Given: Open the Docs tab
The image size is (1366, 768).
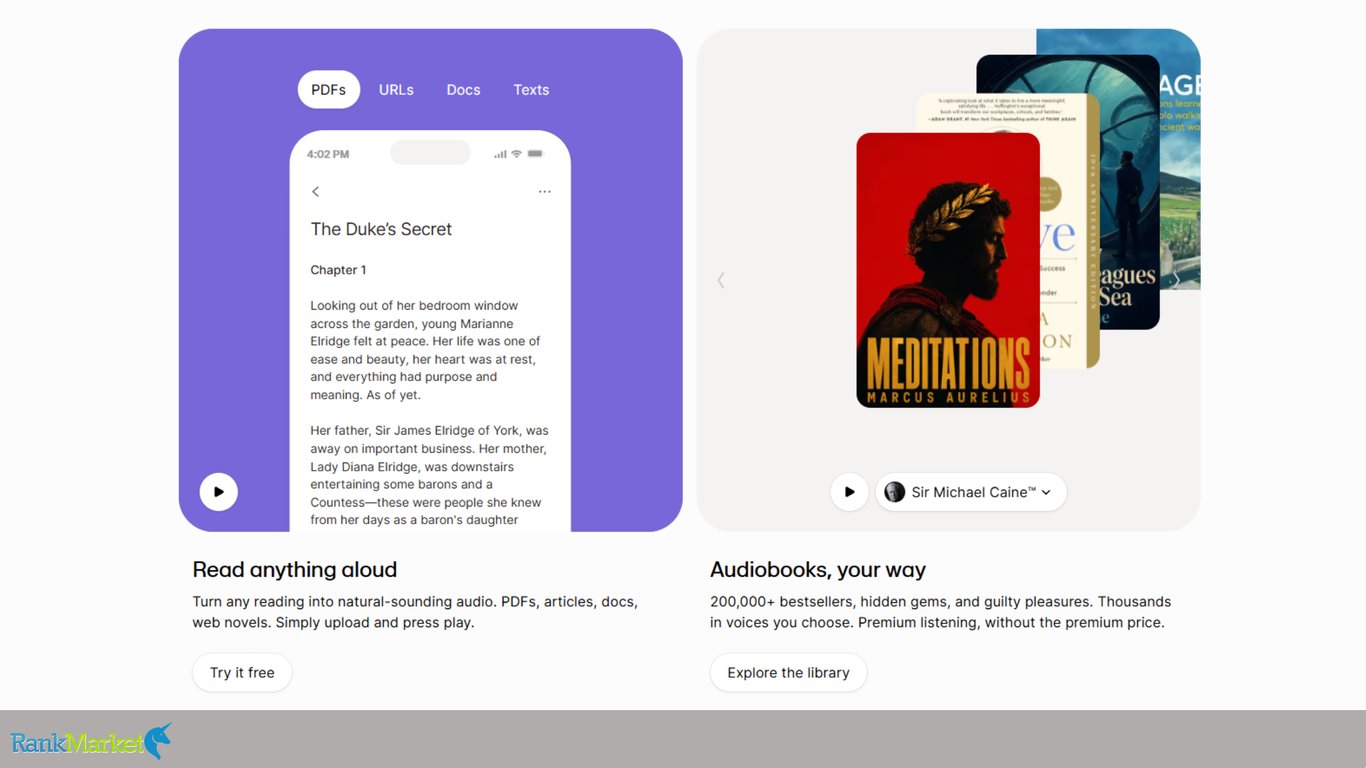Looking at the screenshot, I should point(463,90).
